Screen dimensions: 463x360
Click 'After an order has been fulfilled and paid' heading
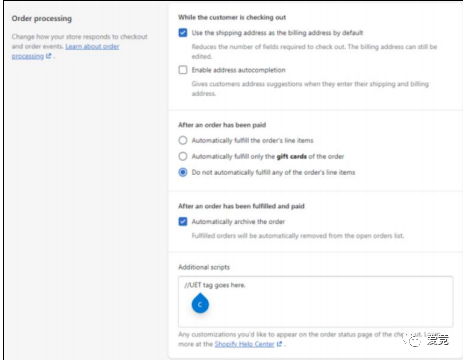click(x=241, y=206)
